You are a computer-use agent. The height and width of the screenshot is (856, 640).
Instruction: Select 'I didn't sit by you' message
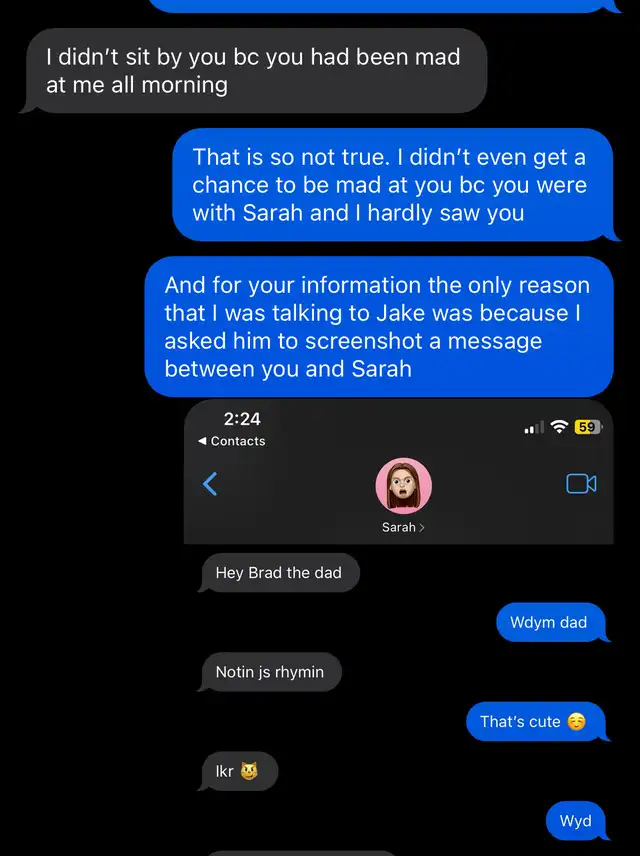coord(253,71)
